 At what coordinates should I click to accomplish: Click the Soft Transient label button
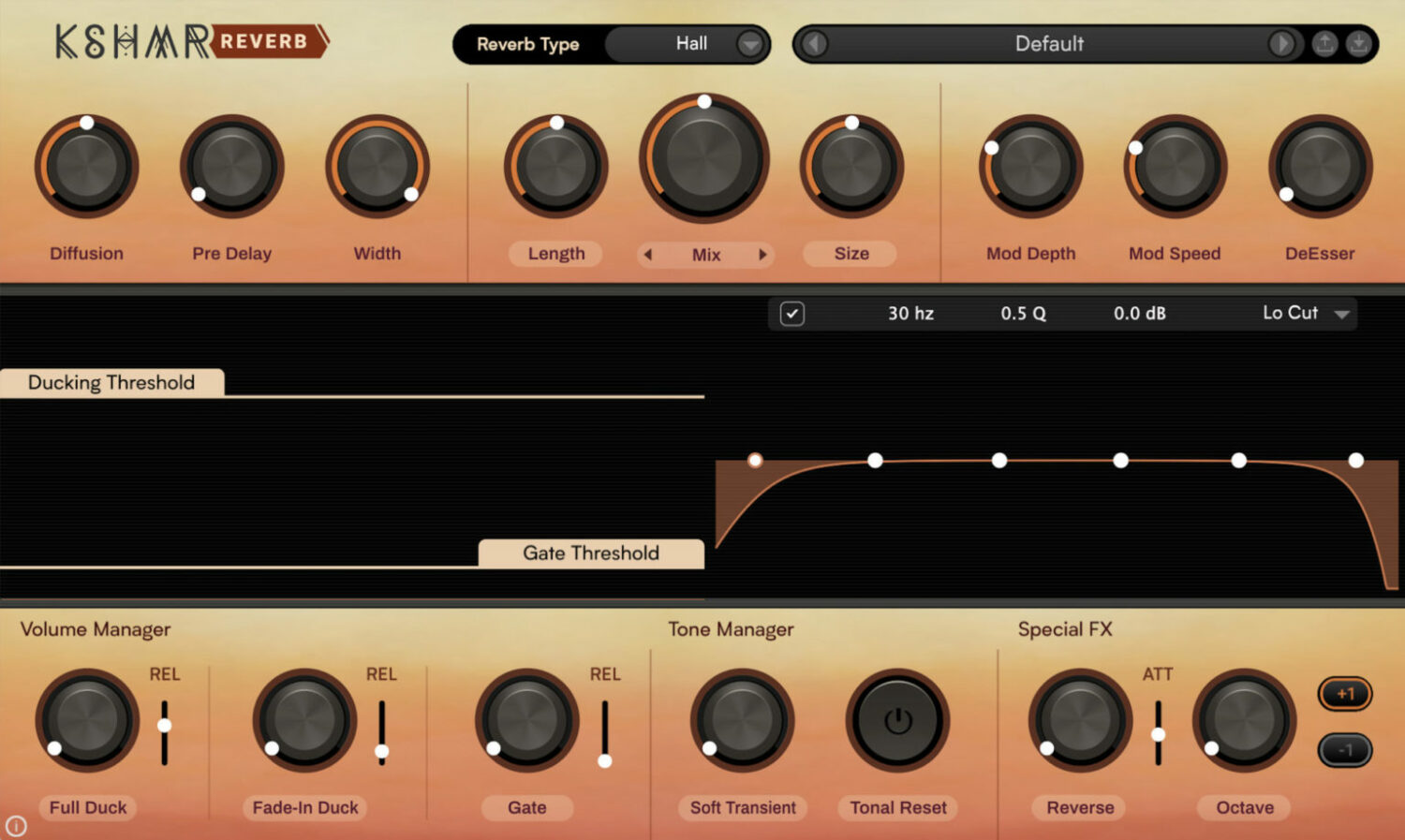click(743, 807)
